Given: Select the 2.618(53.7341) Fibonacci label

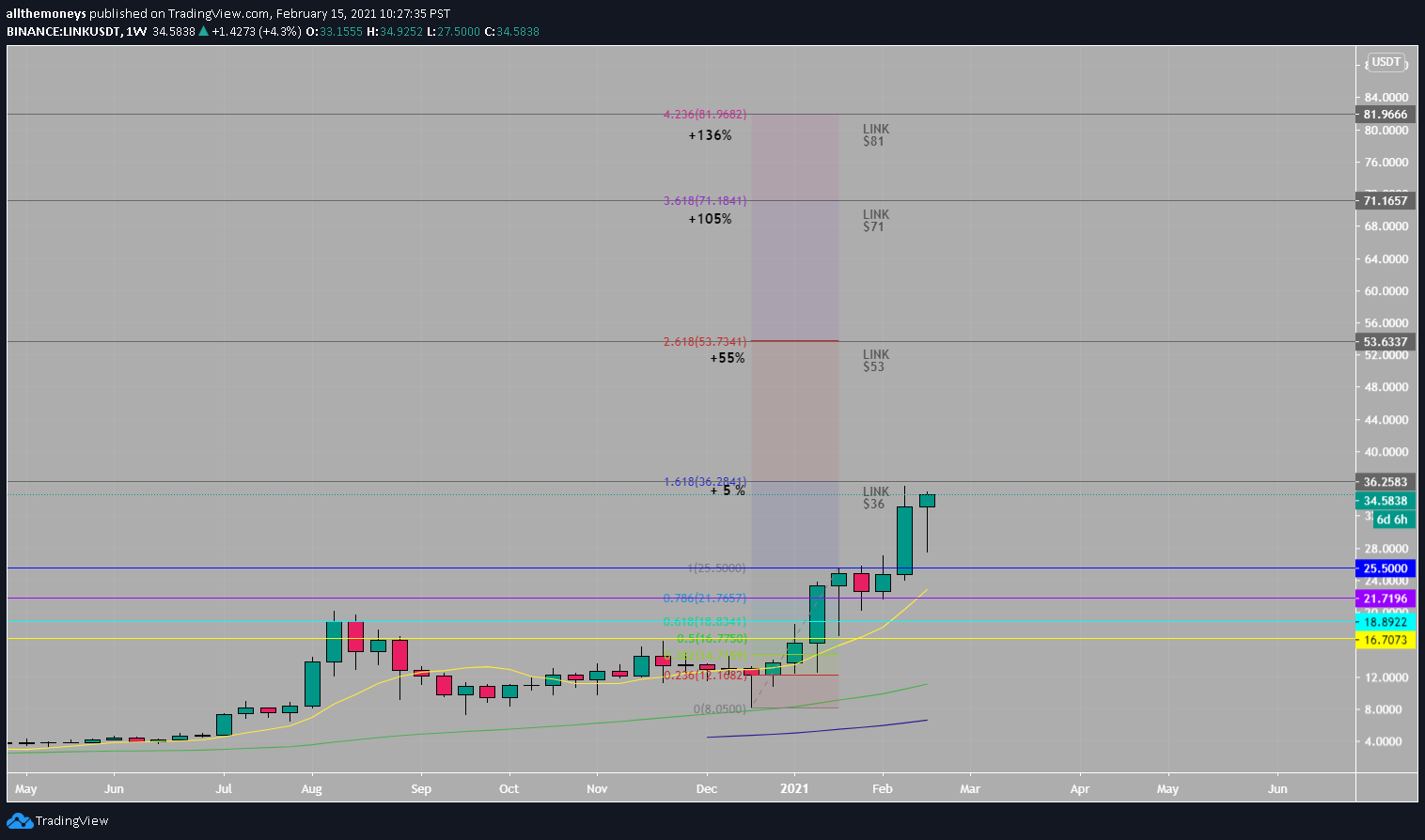Looking at the screenshot, I should [705, 342].
